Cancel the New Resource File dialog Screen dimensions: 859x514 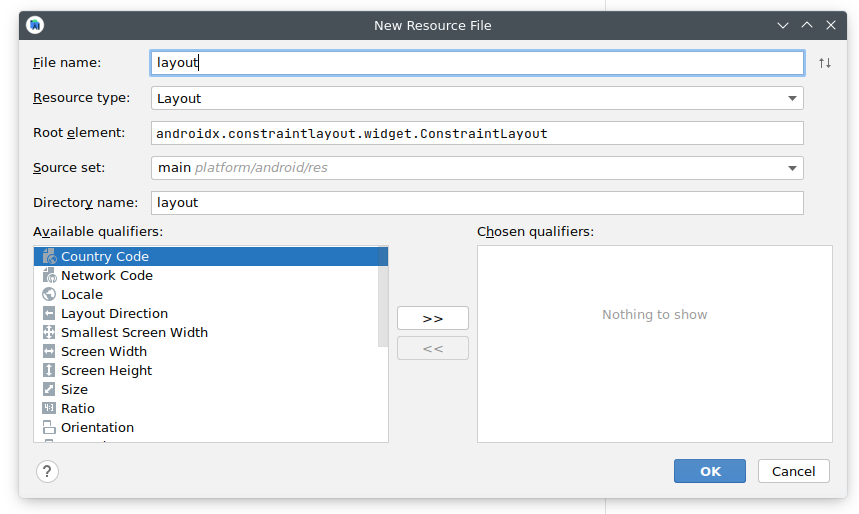(793, 472)
